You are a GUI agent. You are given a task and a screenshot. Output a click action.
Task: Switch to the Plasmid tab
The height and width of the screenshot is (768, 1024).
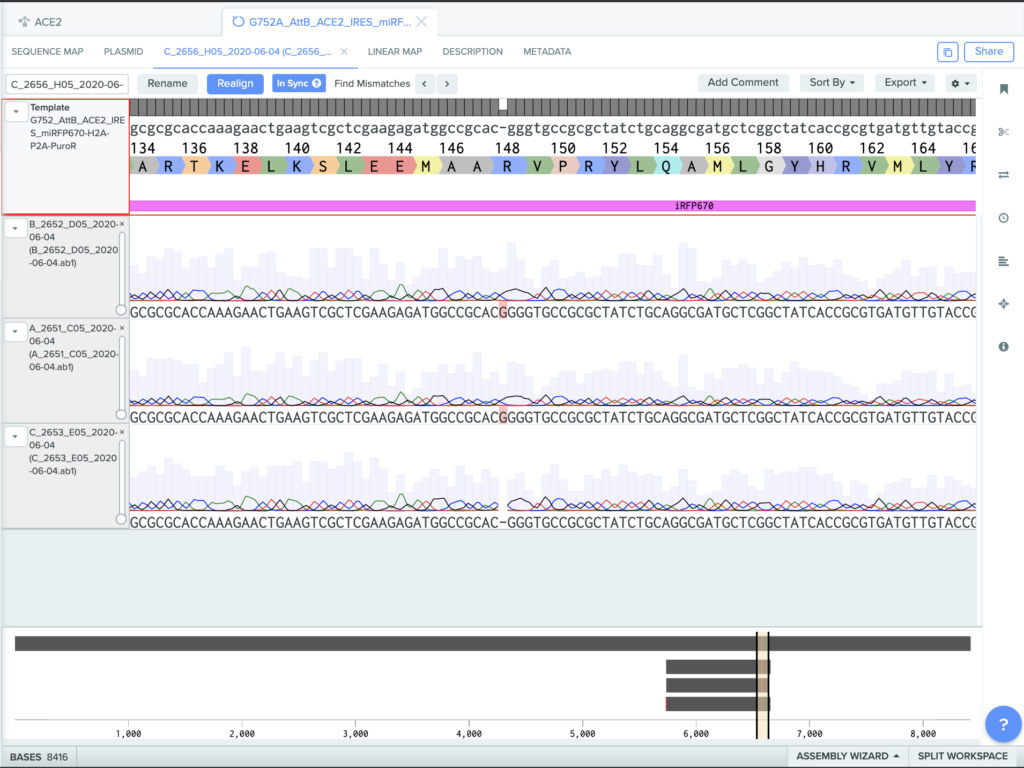click(123, 52)
